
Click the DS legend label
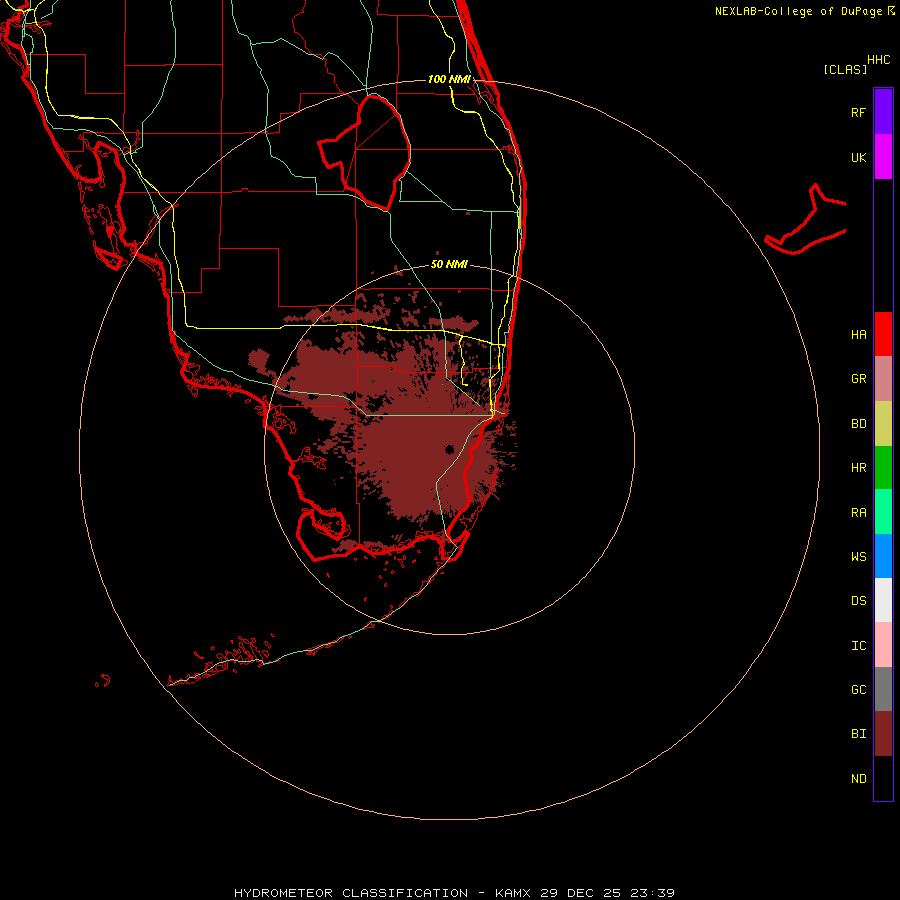[x=858, y=601]
